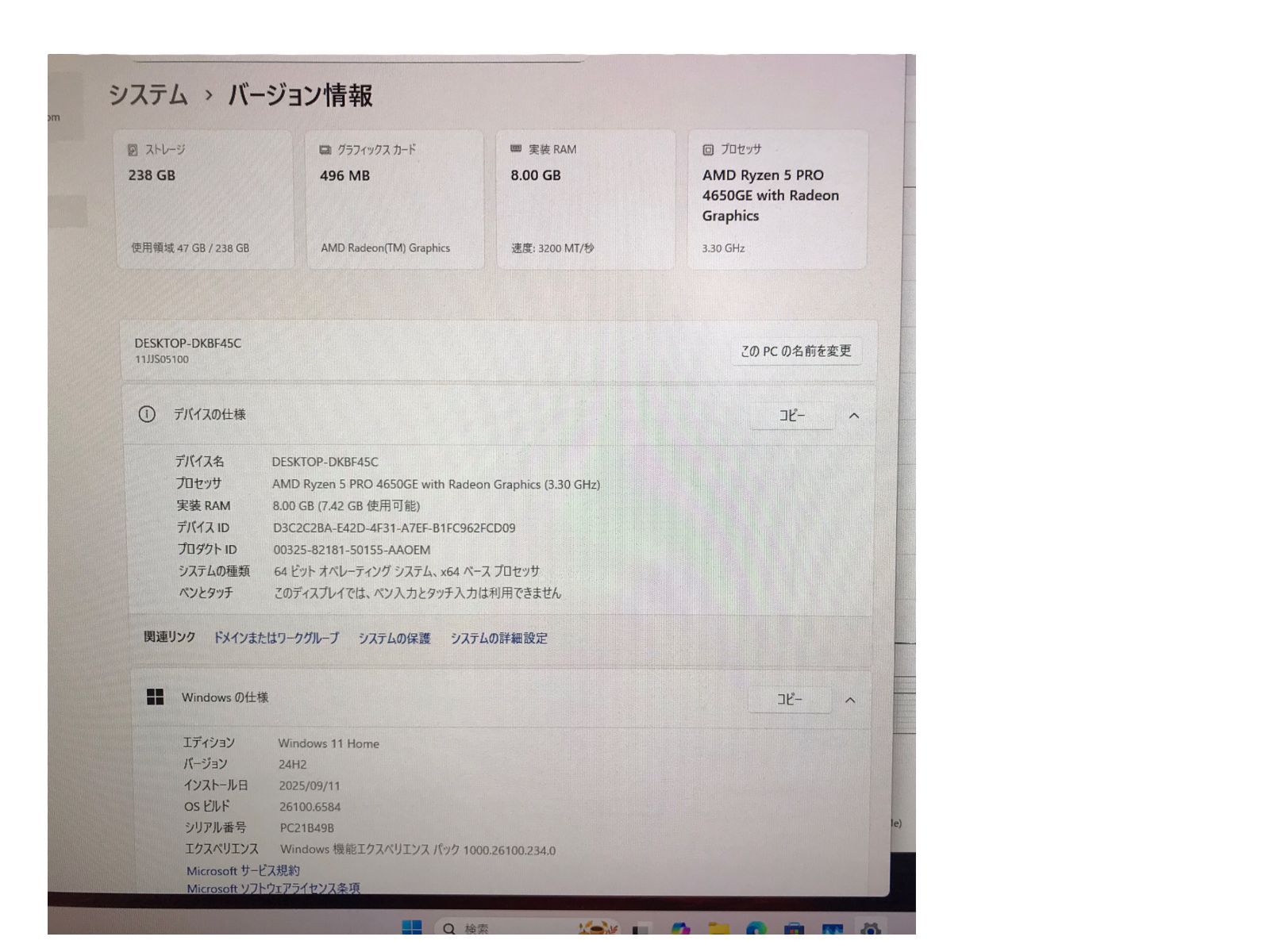Click システム in the breadcrumb
This screenshot has height=952, width=1270.
click(x=148, y=94)
